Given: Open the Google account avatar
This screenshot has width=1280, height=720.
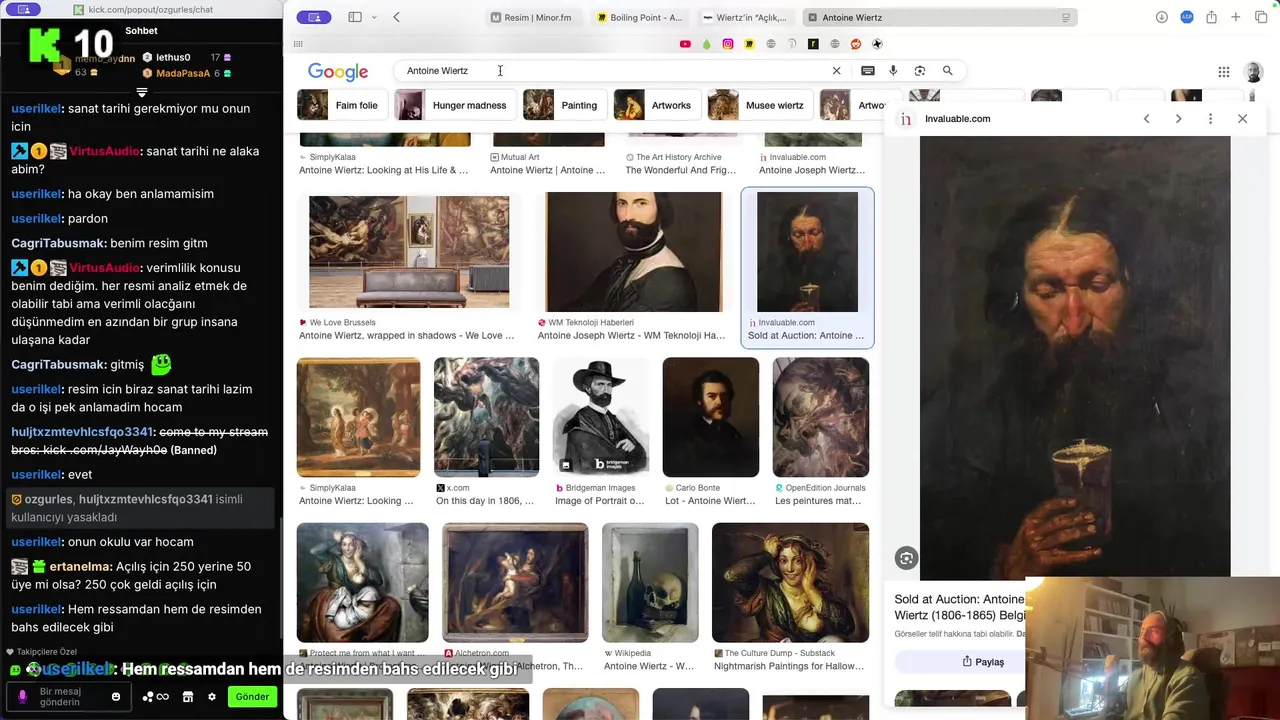Looking at the screenshot, I should click(1253, 72).
